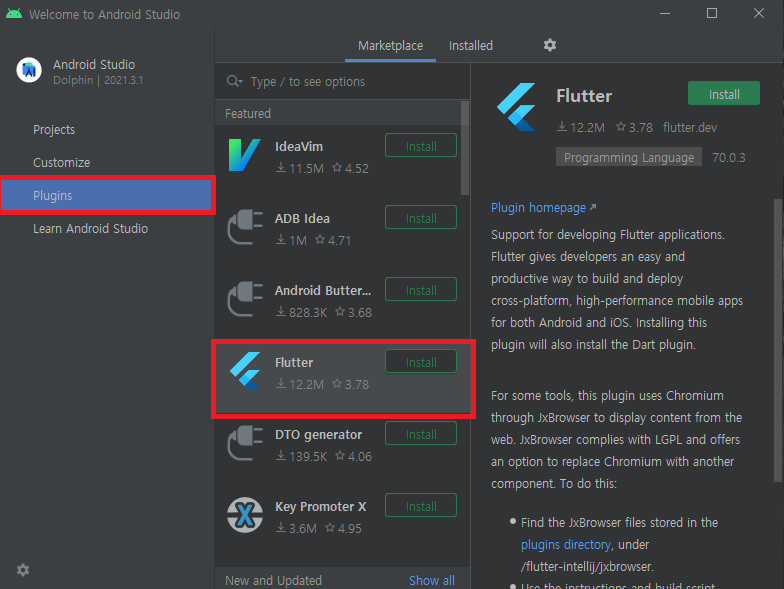This screenshot has width=784, height=589.
Task: Click the Key Promoter X icon
Action: pyautogui.click(x=245, y=515)
